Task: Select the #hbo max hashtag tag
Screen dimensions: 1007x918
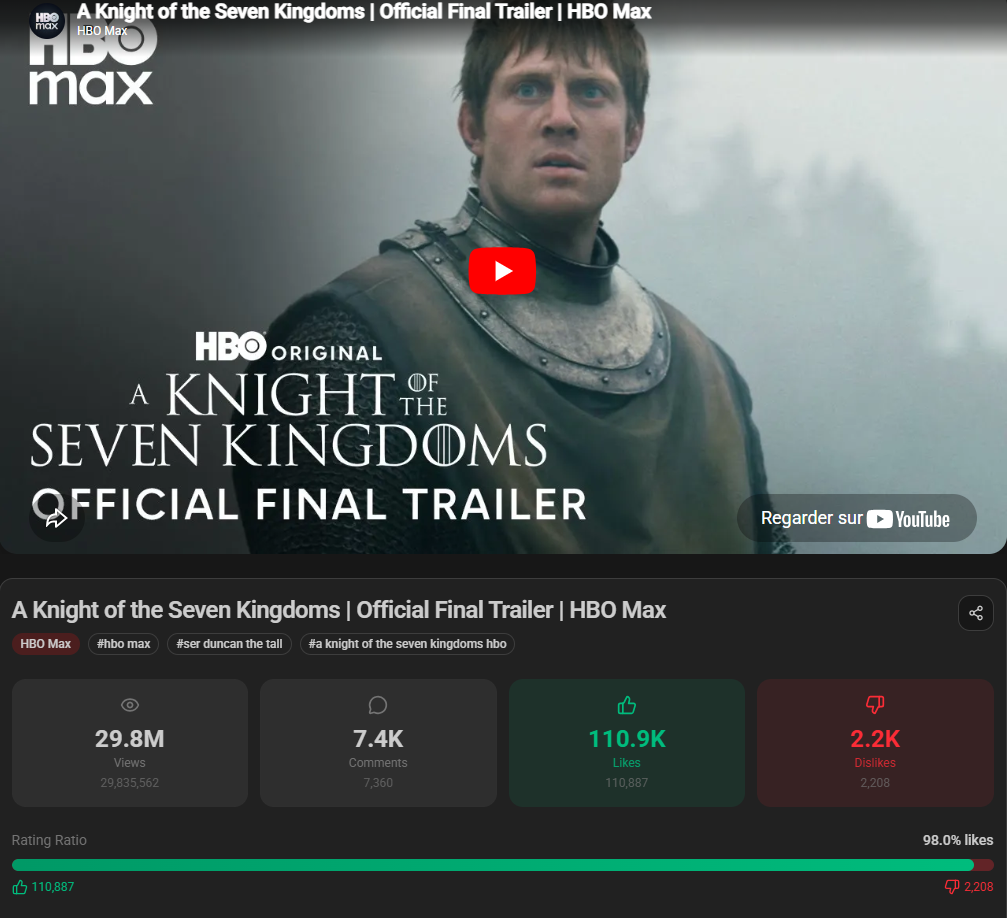Action: point(123,644)
